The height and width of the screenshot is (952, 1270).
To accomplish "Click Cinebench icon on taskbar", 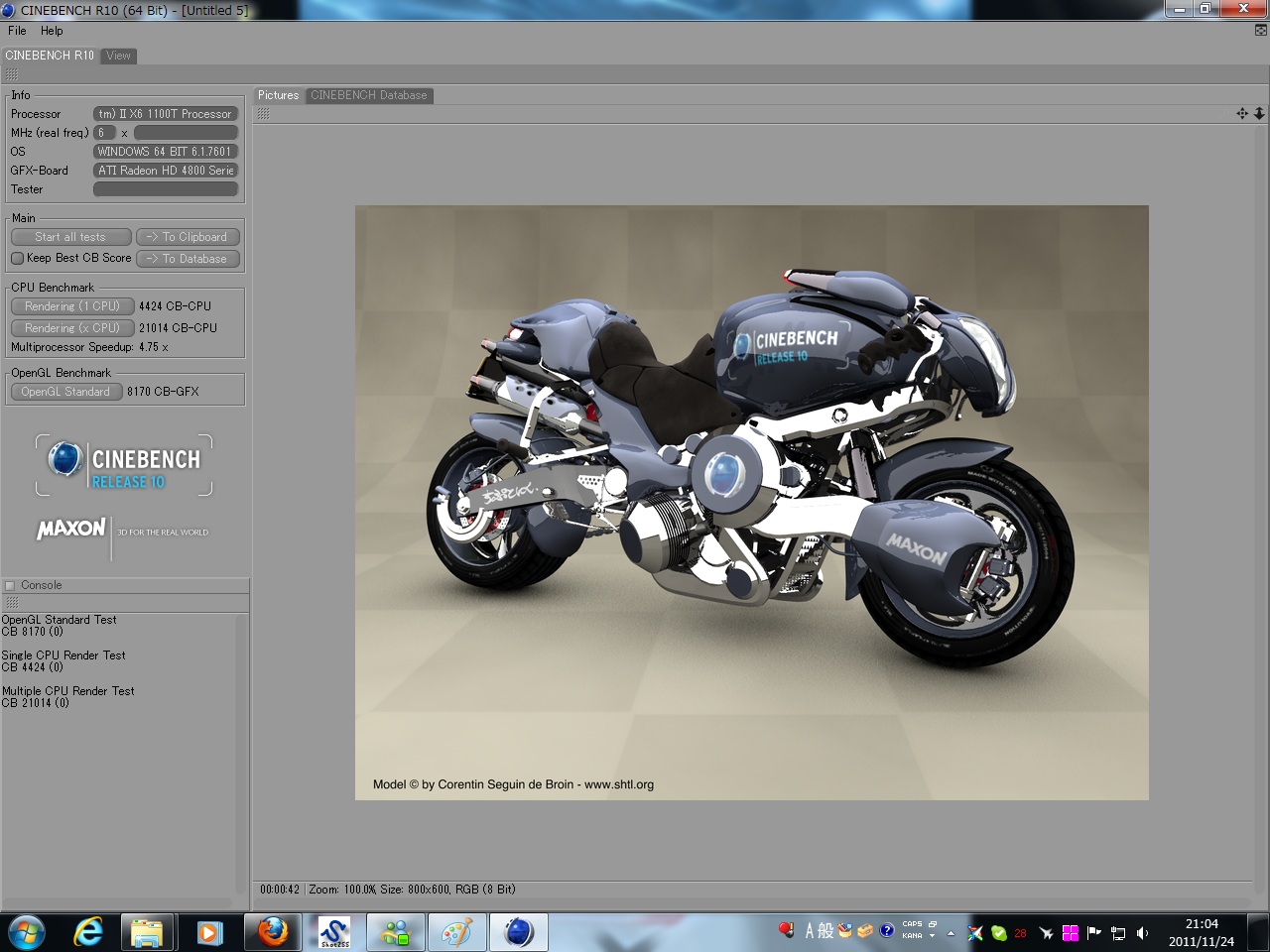I will pyautogui.click(x=519, y=932).
